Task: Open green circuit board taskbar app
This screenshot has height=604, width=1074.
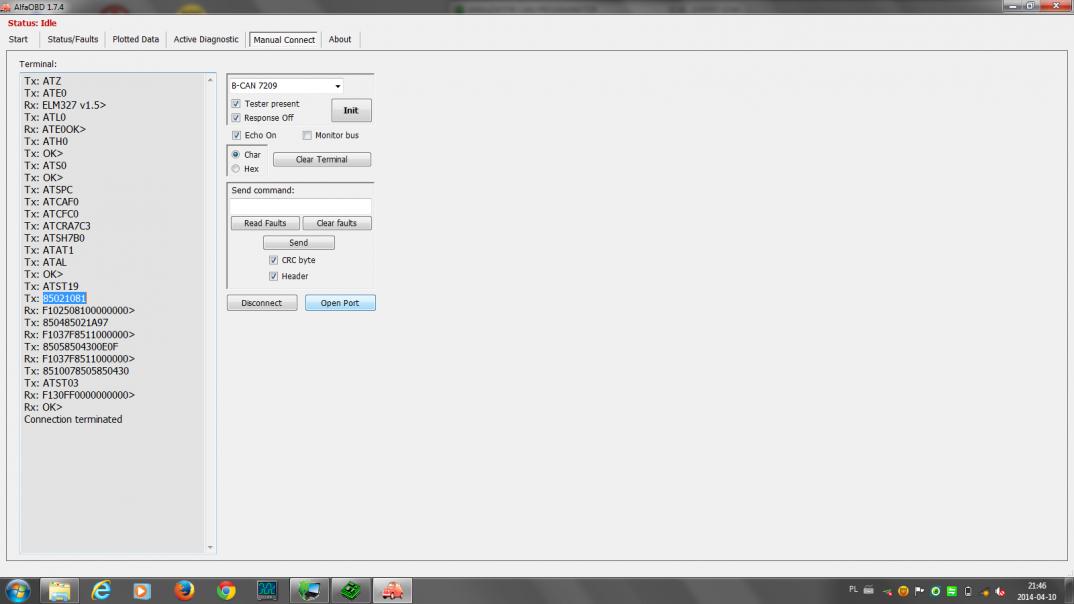Action: point(351,590)
